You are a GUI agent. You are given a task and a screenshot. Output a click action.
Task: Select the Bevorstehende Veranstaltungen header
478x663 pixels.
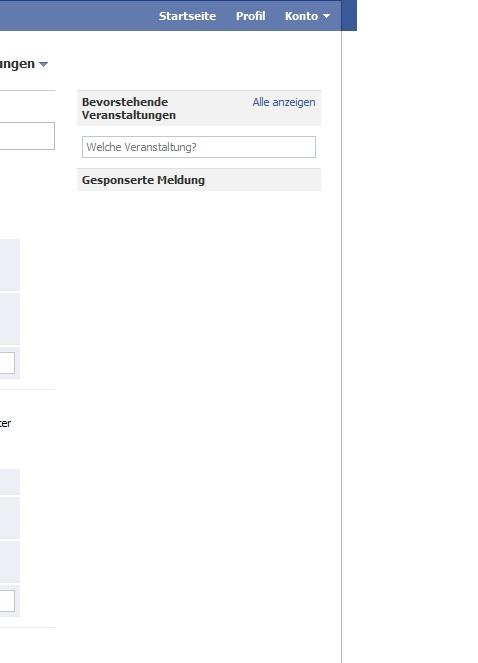pyautogui.click(x=129, y=108)
